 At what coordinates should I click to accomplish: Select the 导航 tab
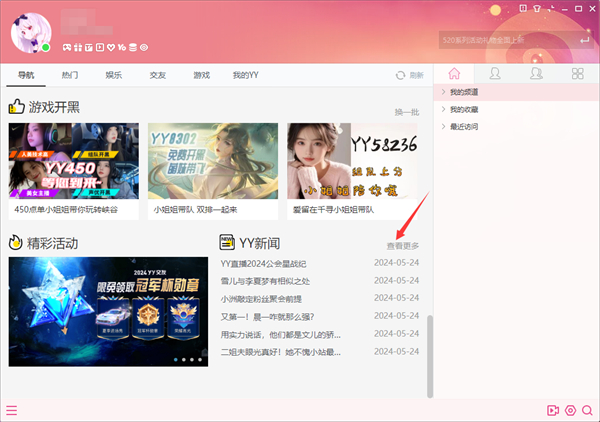click(x=26, y=75)
